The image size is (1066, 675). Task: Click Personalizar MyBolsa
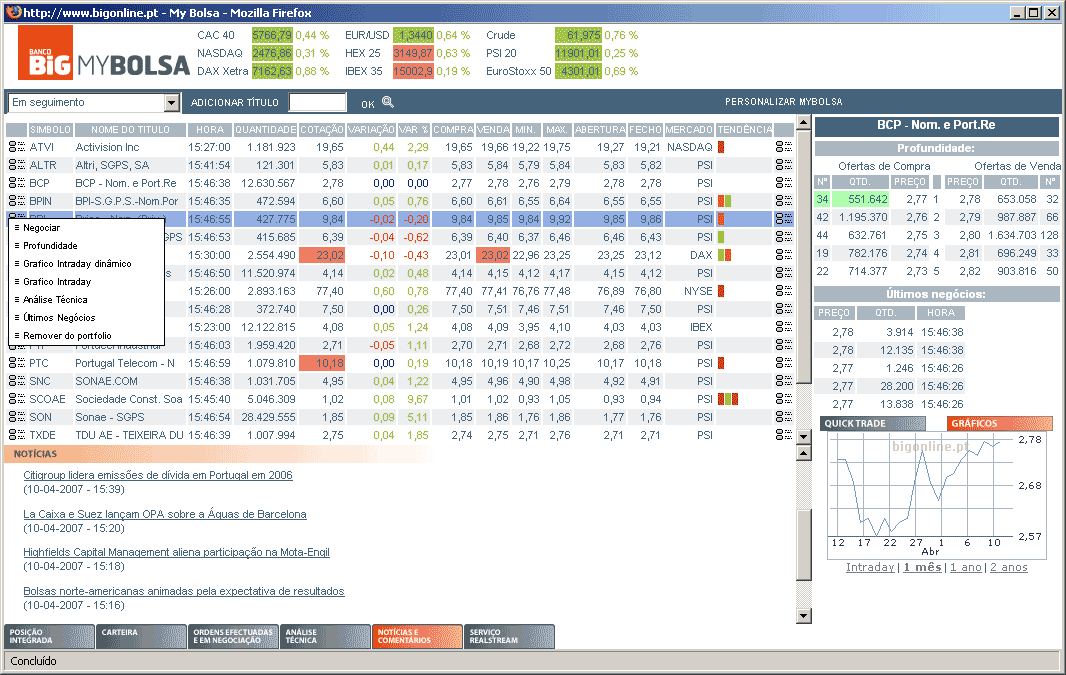click(783, 102)
